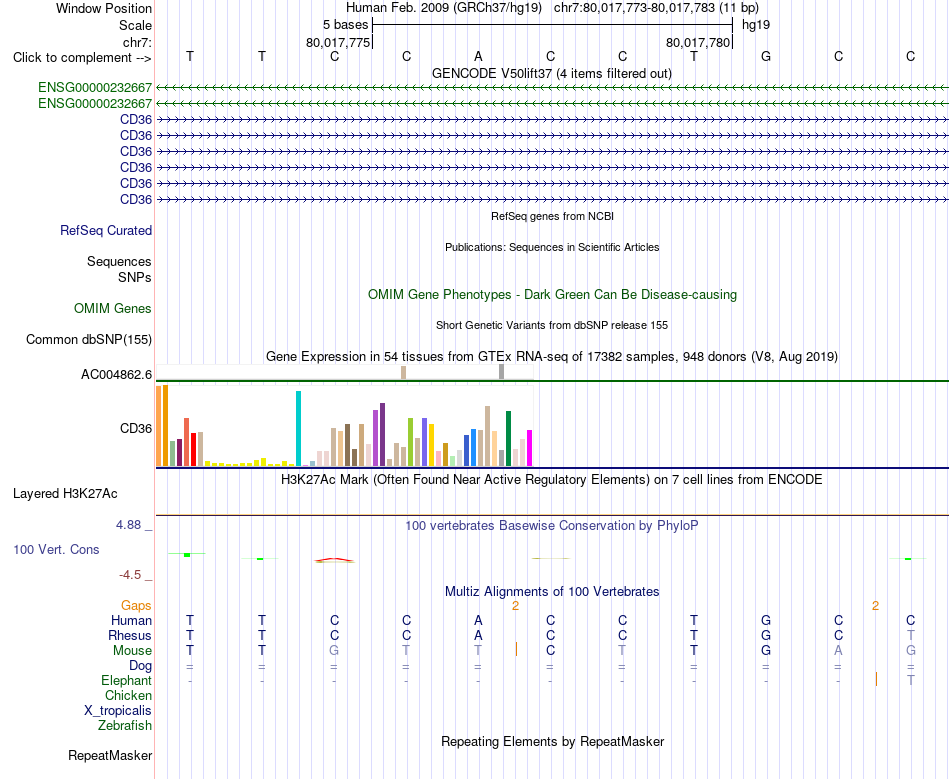The image size is (950, 779).
Task: Click the red conservation peak in PhyloP track
Action: click(334, 560)
